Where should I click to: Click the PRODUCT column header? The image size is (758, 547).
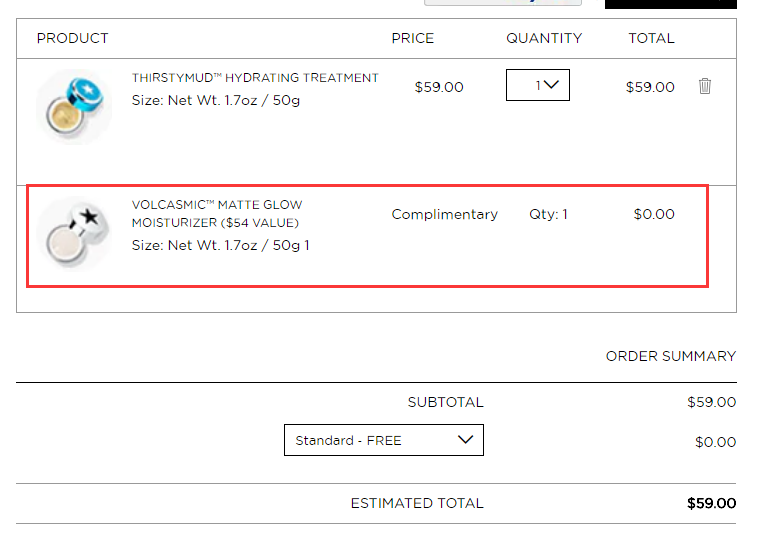pyautogui.click(x=73, y=38)
